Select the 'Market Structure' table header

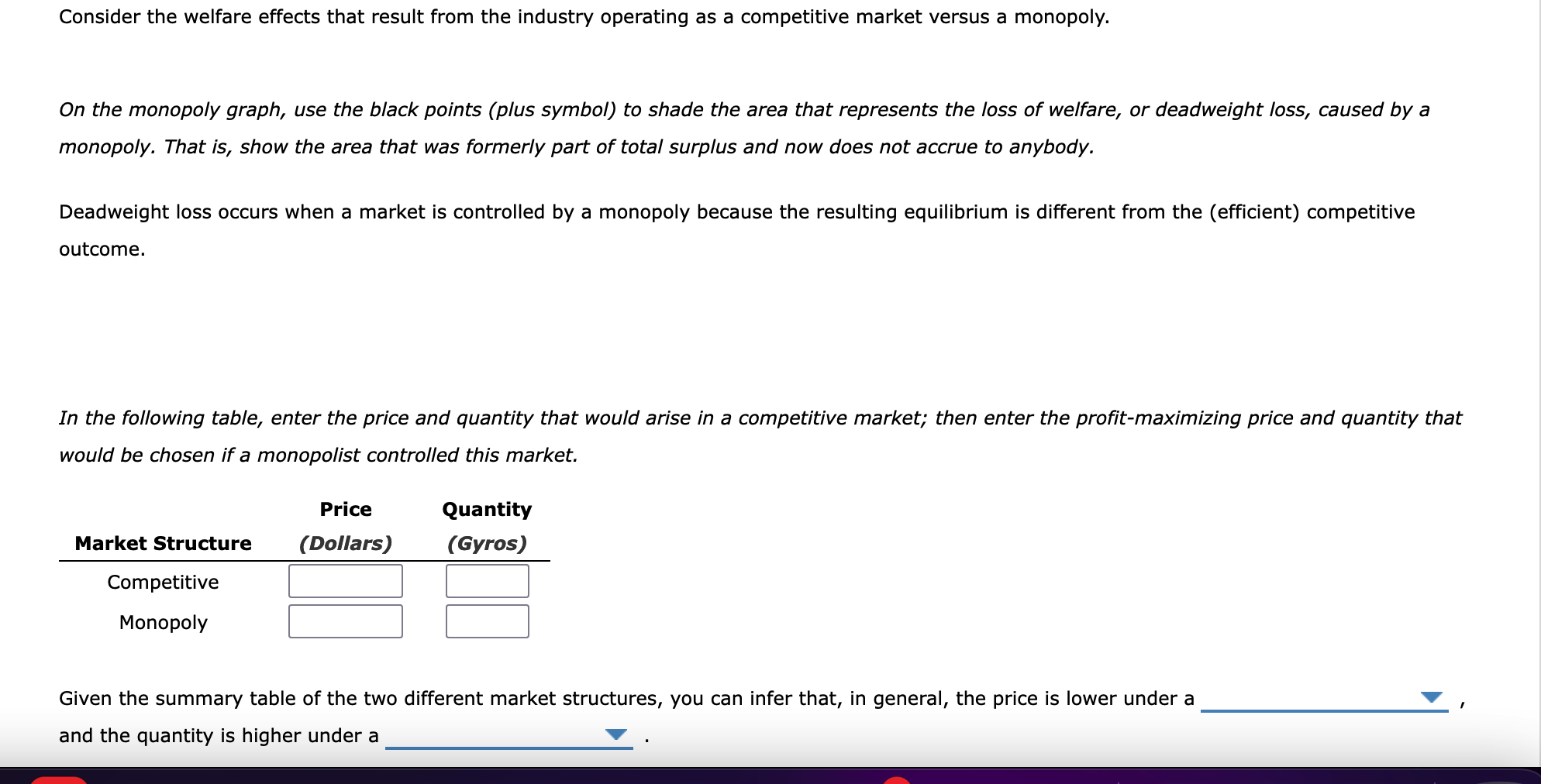click(x=162, y=543)
